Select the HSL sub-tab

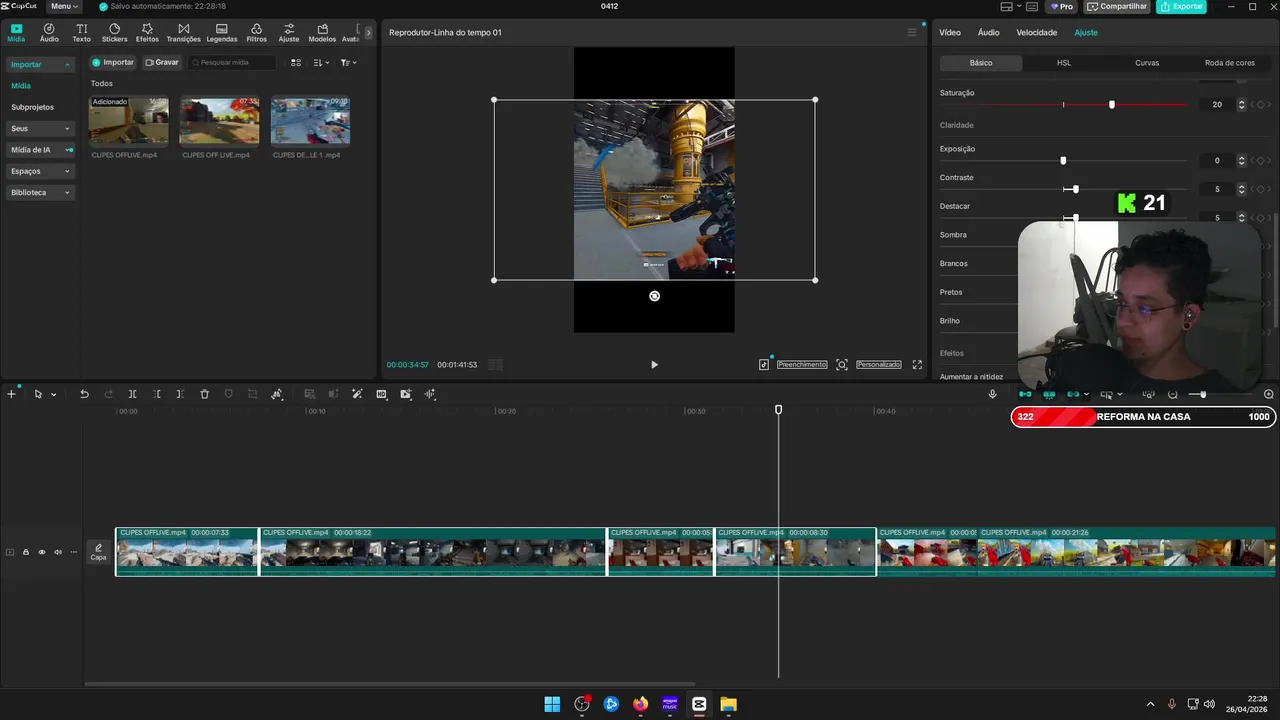coord(1064,63)
